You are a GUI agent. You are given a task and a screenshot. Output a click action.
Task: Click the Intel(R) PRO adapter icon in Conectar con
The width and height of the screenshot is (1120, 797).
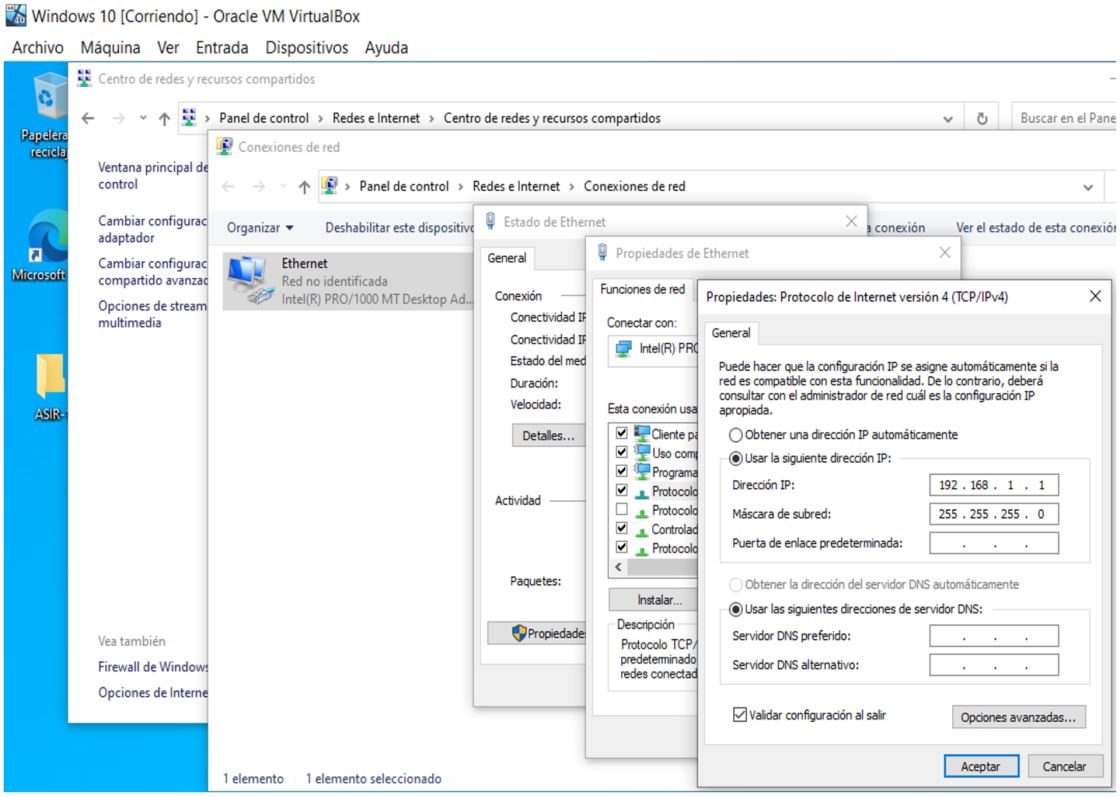pos(624,349)
